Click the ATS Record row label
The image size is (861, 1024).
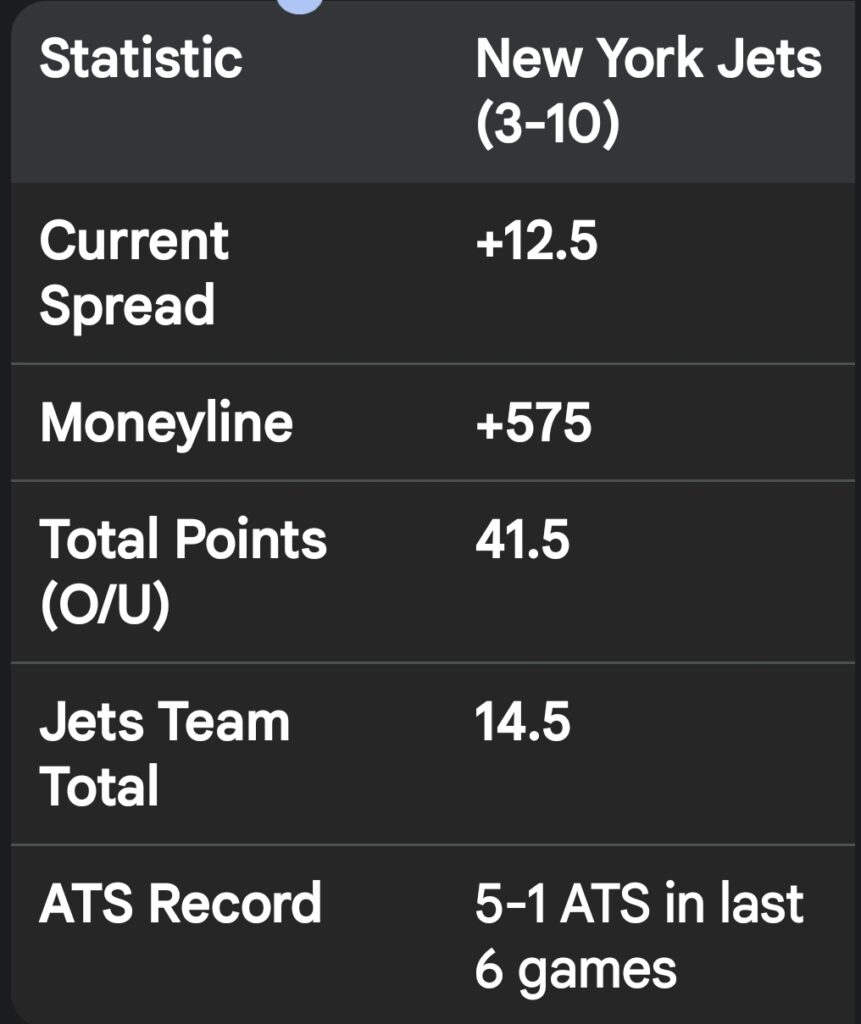[180, 903]
